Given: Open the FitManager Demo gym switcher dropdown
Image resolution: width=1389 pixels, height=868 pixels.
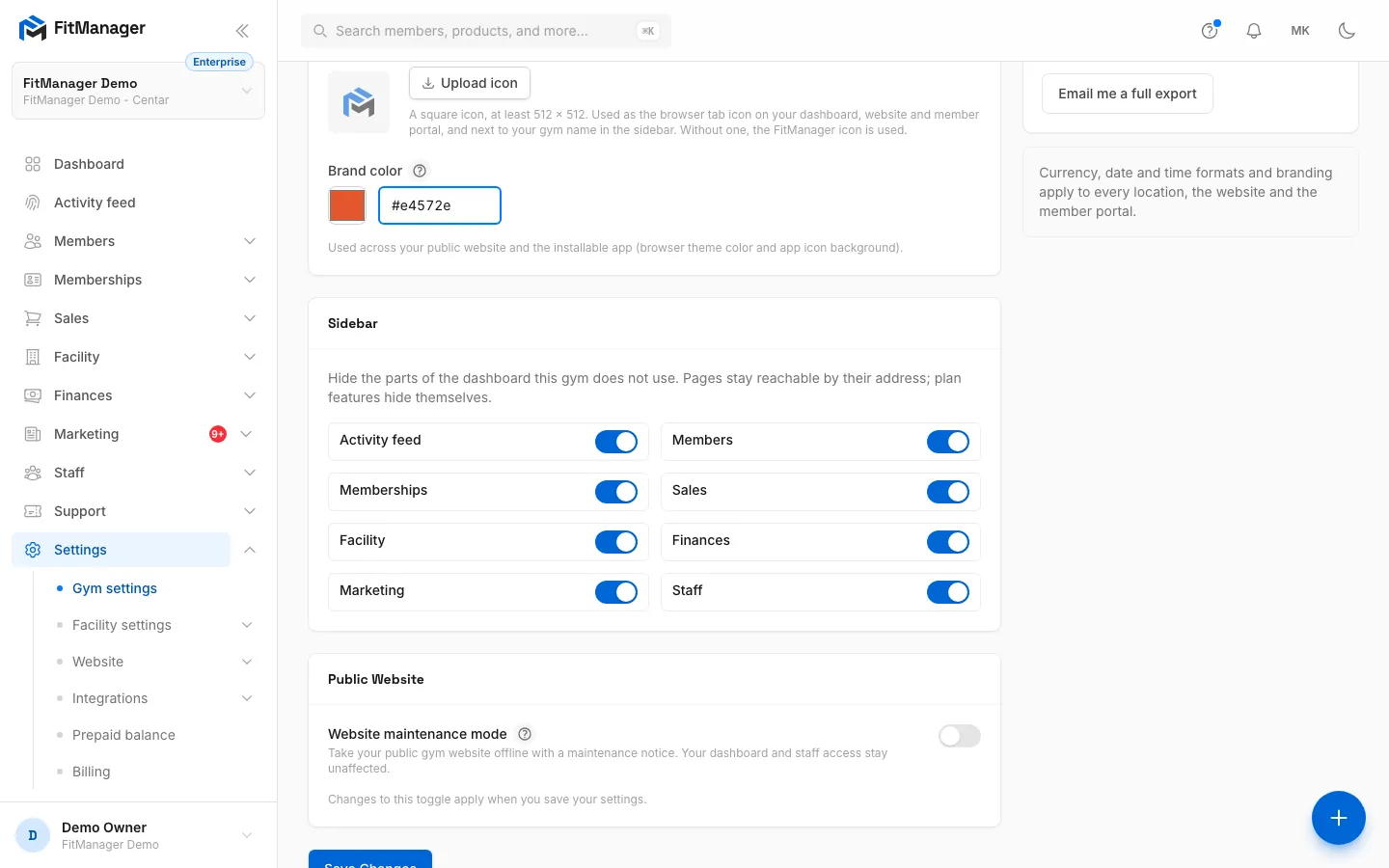Looking at the screenshot, I should point(138,91).
